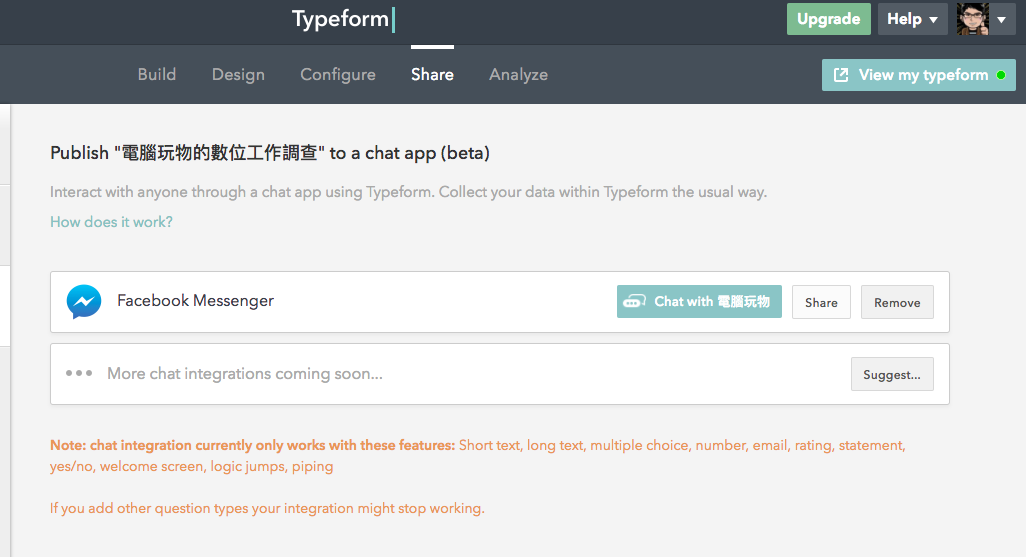The width and height of the screenshot is (1026, 557).
Task: Follow the "How does it work?" link
Action: tap(111, 222)
